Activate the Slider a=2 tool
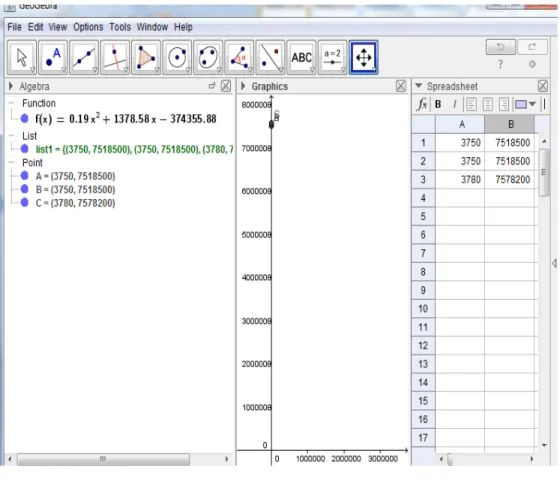 click(332, 58)
